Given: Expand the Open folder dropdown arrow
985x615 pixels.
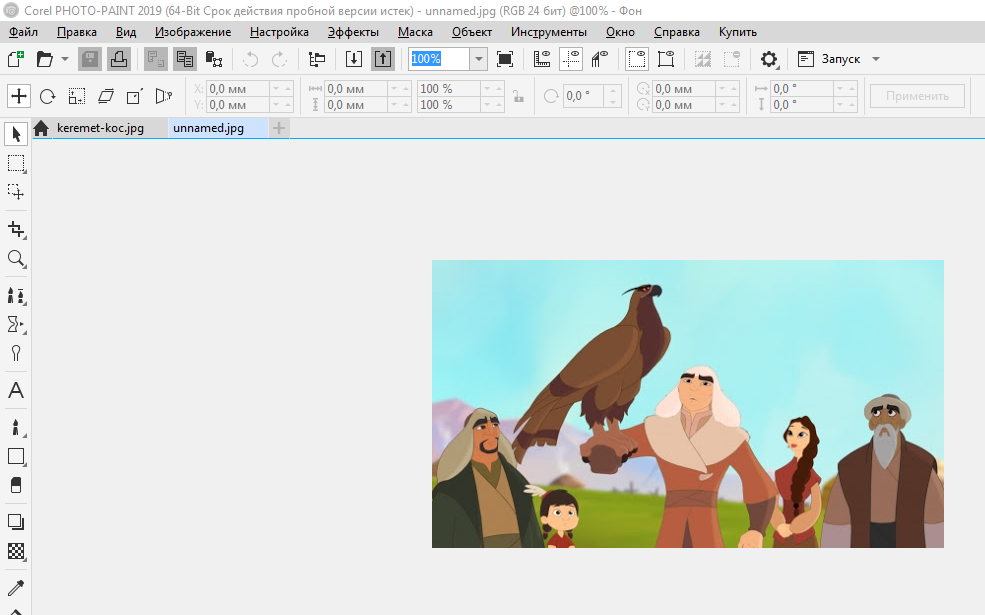Looking at the screenshot, I should tap(65, 59).
